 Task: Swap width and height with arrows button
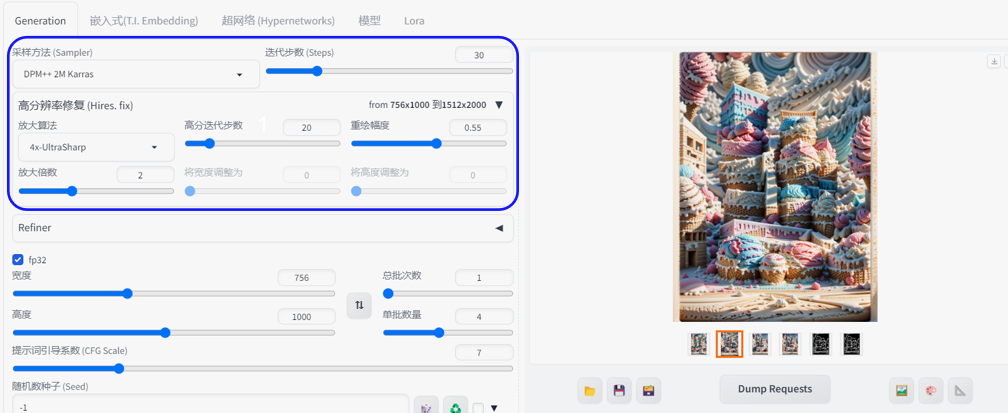(359, 305)
